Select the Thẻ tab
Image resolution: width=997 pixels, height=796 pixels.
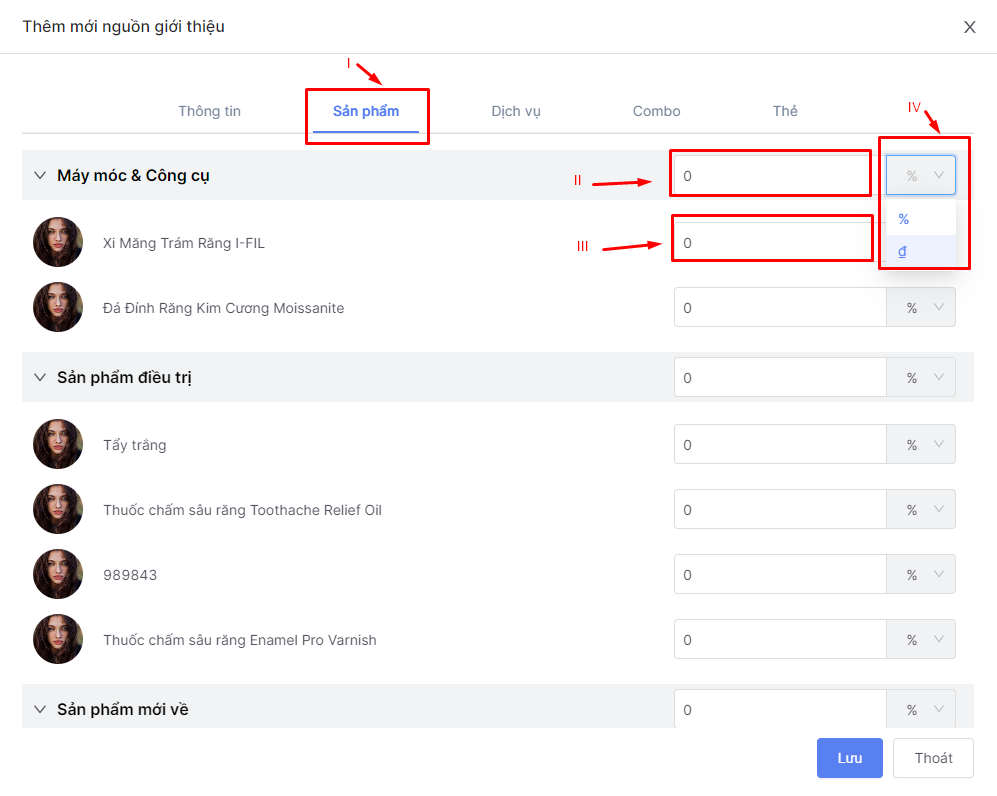[x=785, y=111]
